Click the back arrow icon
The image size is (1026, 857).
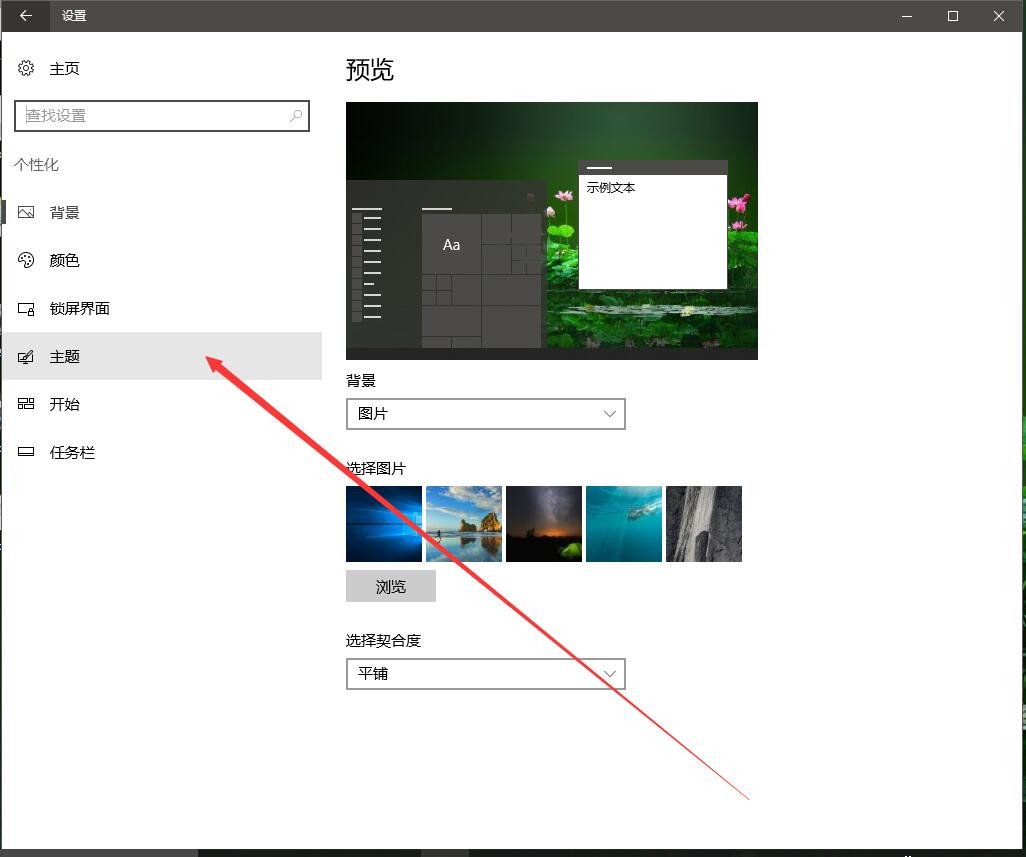(x=25, y=16)
